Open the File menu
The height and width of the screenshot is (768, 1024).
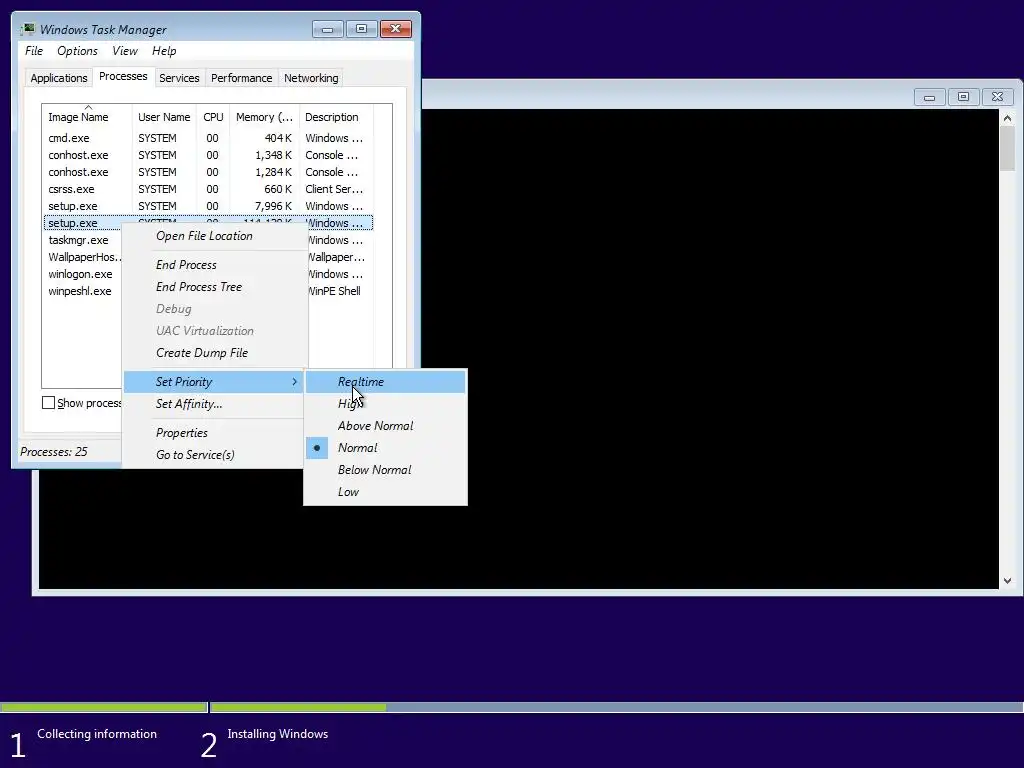pos(34,51)
